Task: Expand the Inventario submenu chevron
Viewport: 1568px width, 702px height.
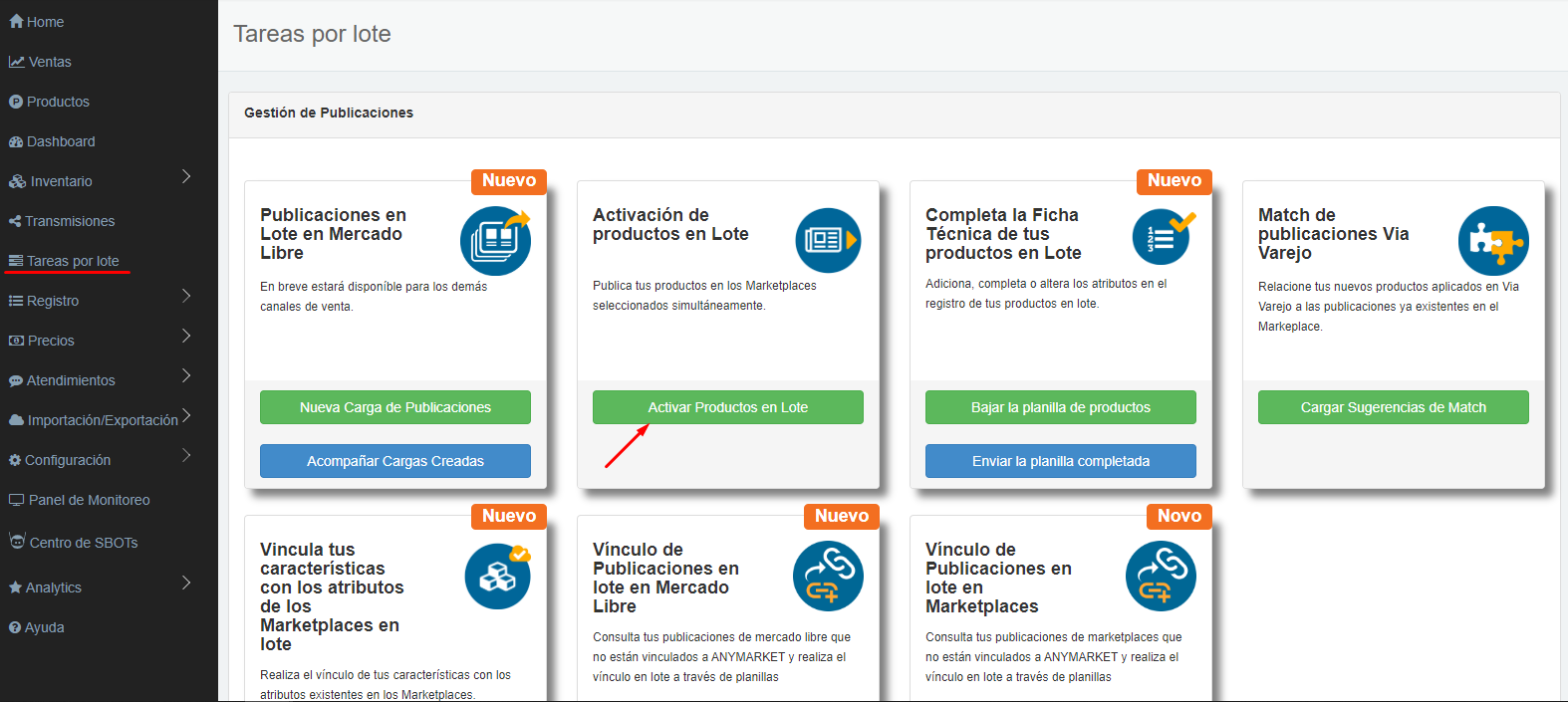Action: click(x=186, y=176)
